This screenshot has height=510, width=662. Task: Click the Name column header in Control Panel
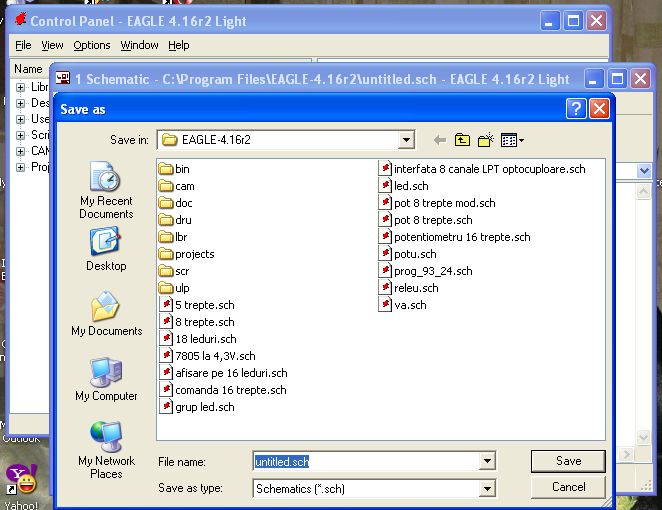(x=28, y=69)
